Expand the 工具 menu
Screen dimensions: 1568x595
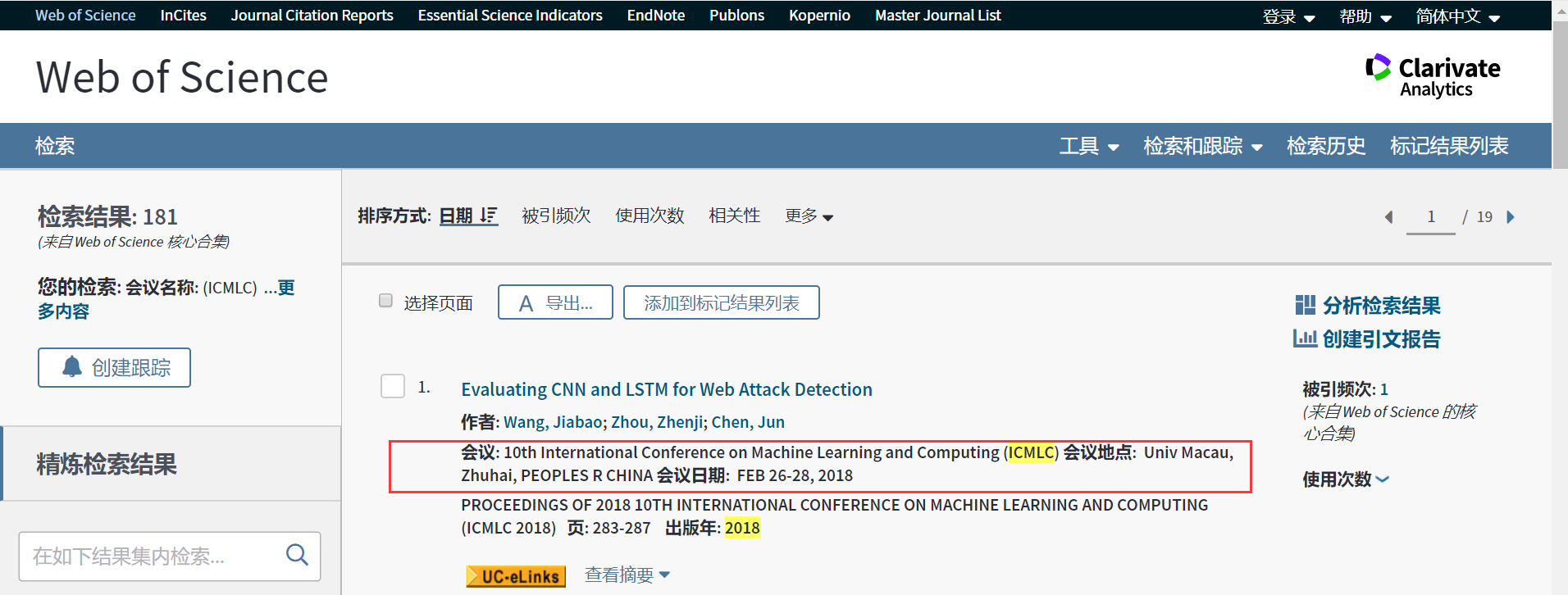[1089, 146]
